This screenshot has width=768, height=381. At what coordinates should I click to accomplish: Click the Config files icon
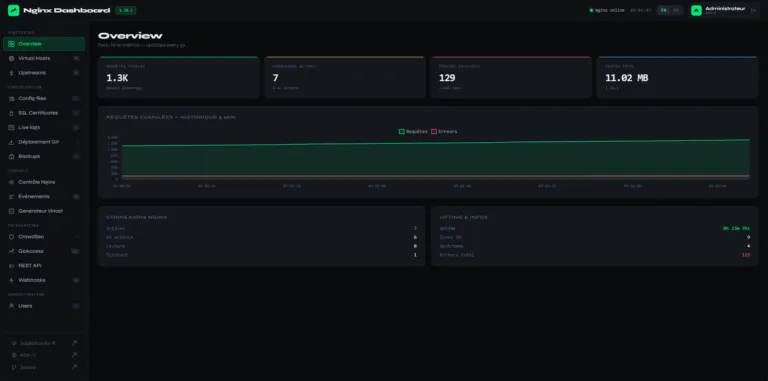pyautogui.click(x=12, y=98)
